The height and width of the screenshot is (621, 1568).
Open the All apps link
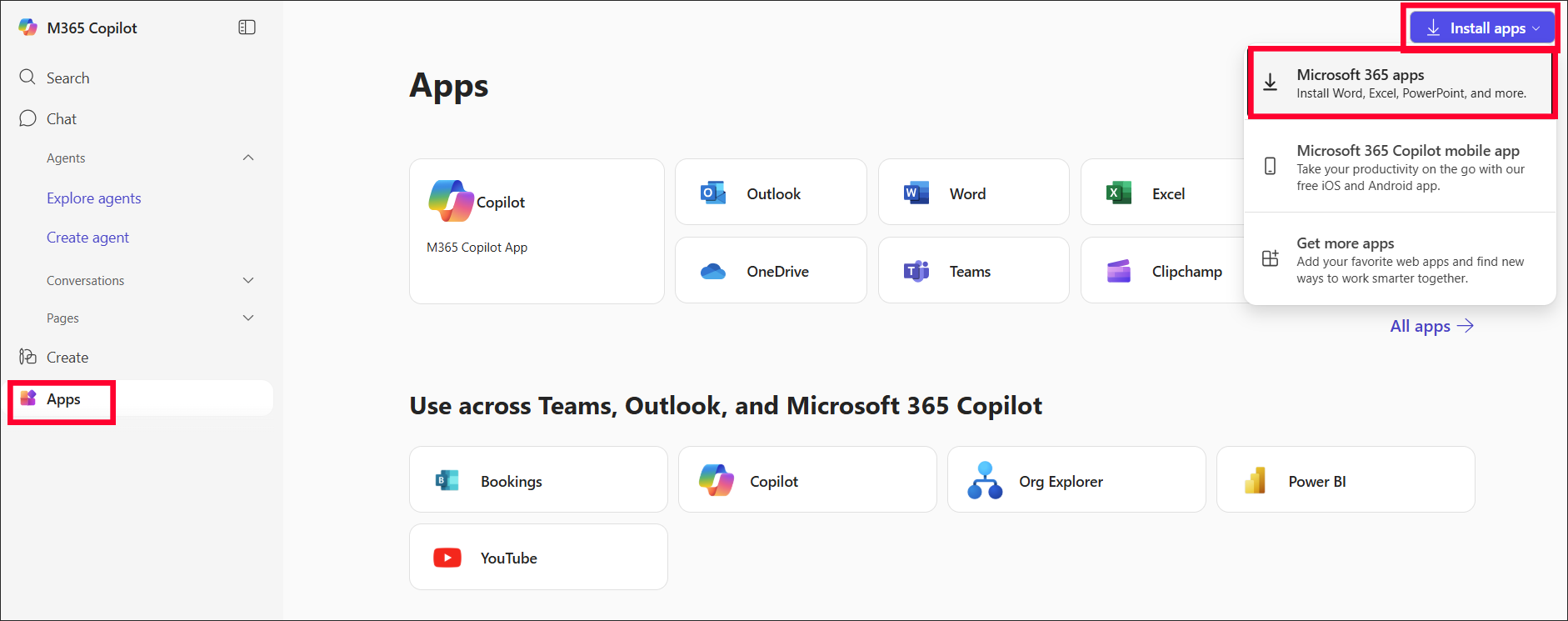[x=1431, y=326]
